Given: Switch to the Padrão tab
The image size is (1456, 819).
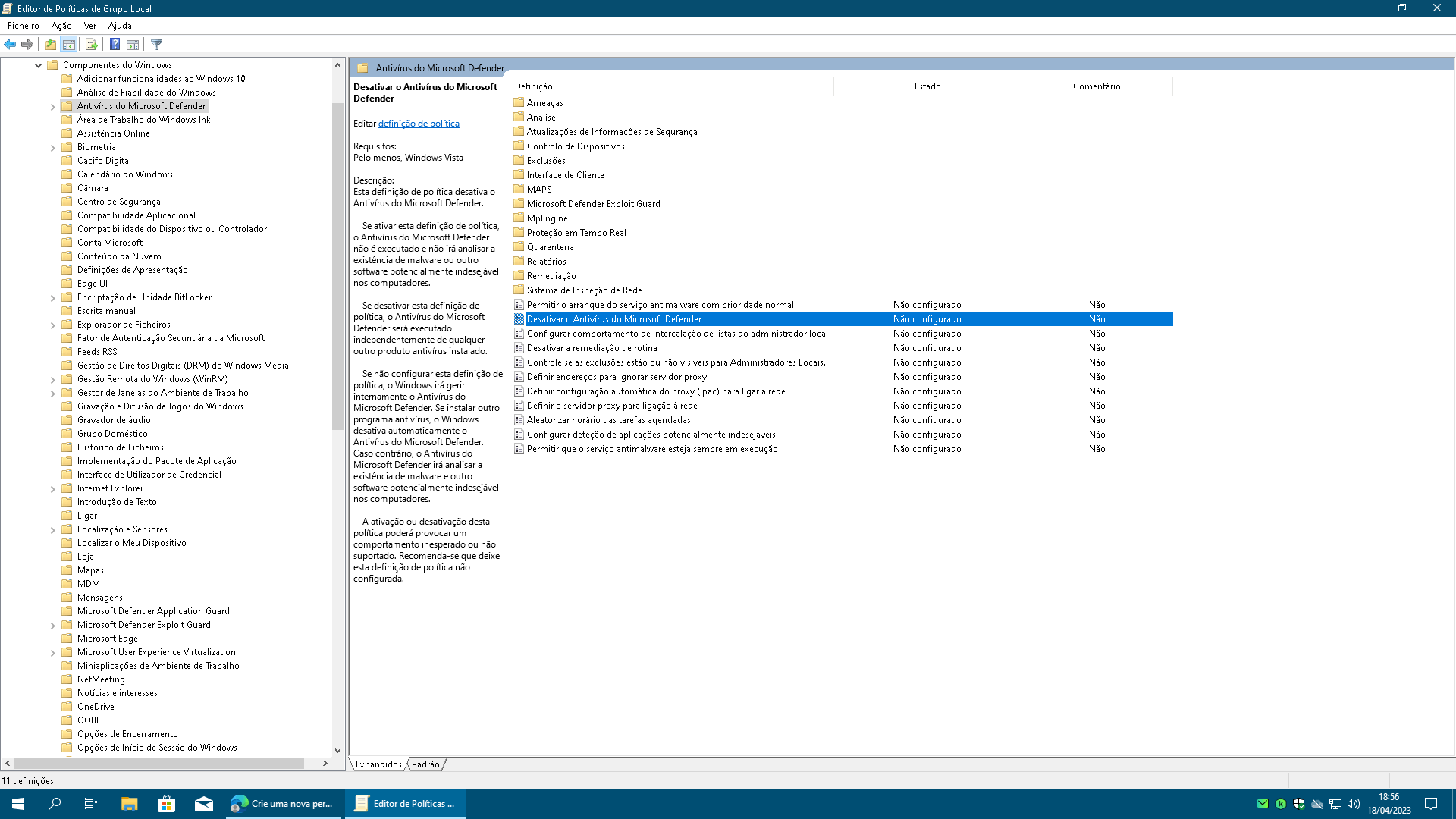Looking at the screenshot, I should point(425,764).
